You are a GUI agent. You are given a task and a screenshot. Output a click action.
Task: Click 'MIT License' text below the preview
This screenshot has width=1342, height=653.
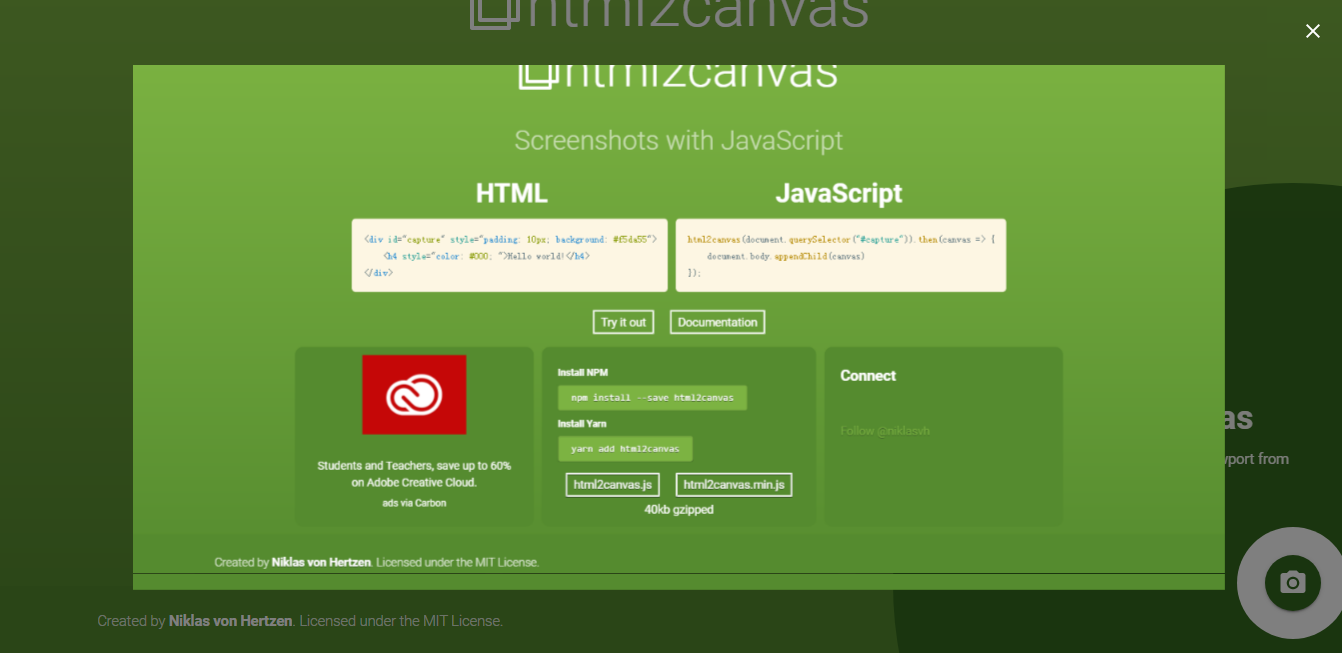[x=461, y=621]
